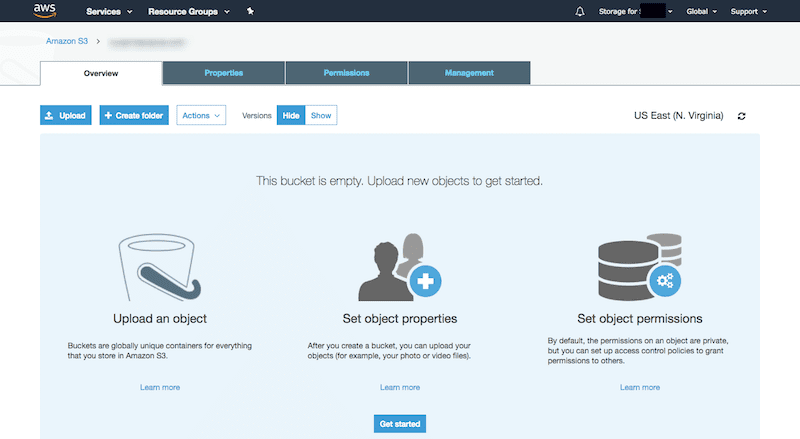Switch to the Properties tab
Image resolution: width=800 pixels, height=439 pixels.
(x=223, y=73)
